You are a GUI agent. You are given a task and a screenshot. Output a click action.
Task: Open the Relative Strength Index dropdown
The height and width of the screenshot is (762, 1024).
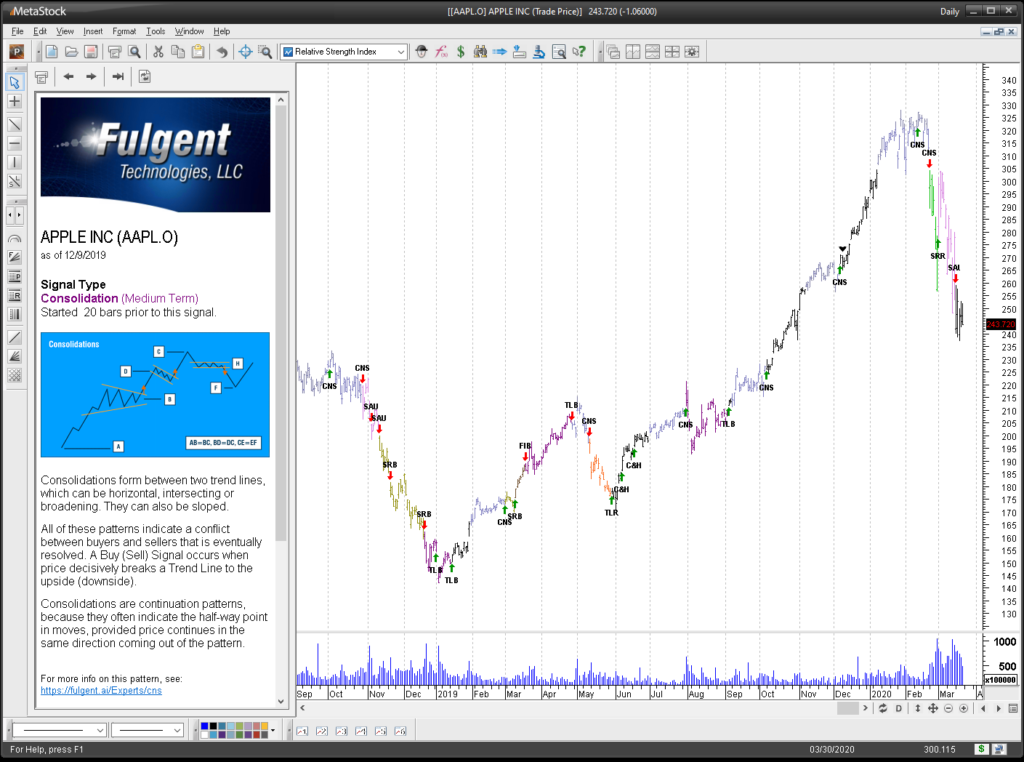(401, 52)
